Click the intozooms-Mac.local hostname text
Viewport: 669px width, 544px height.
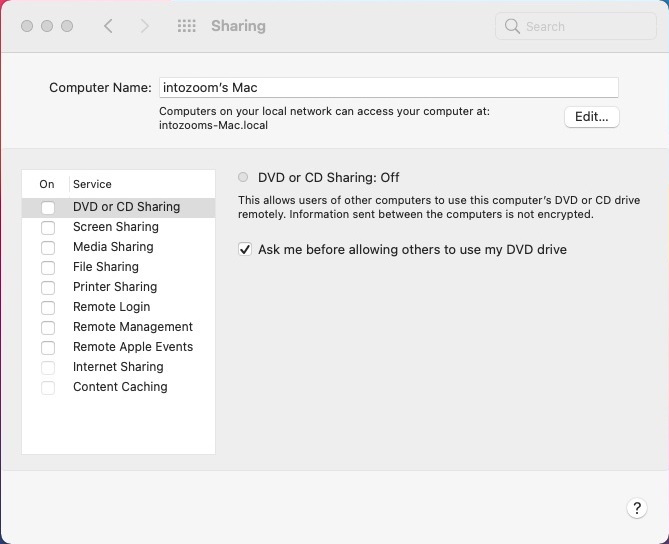pyautogui.click(x=213, y=125)
